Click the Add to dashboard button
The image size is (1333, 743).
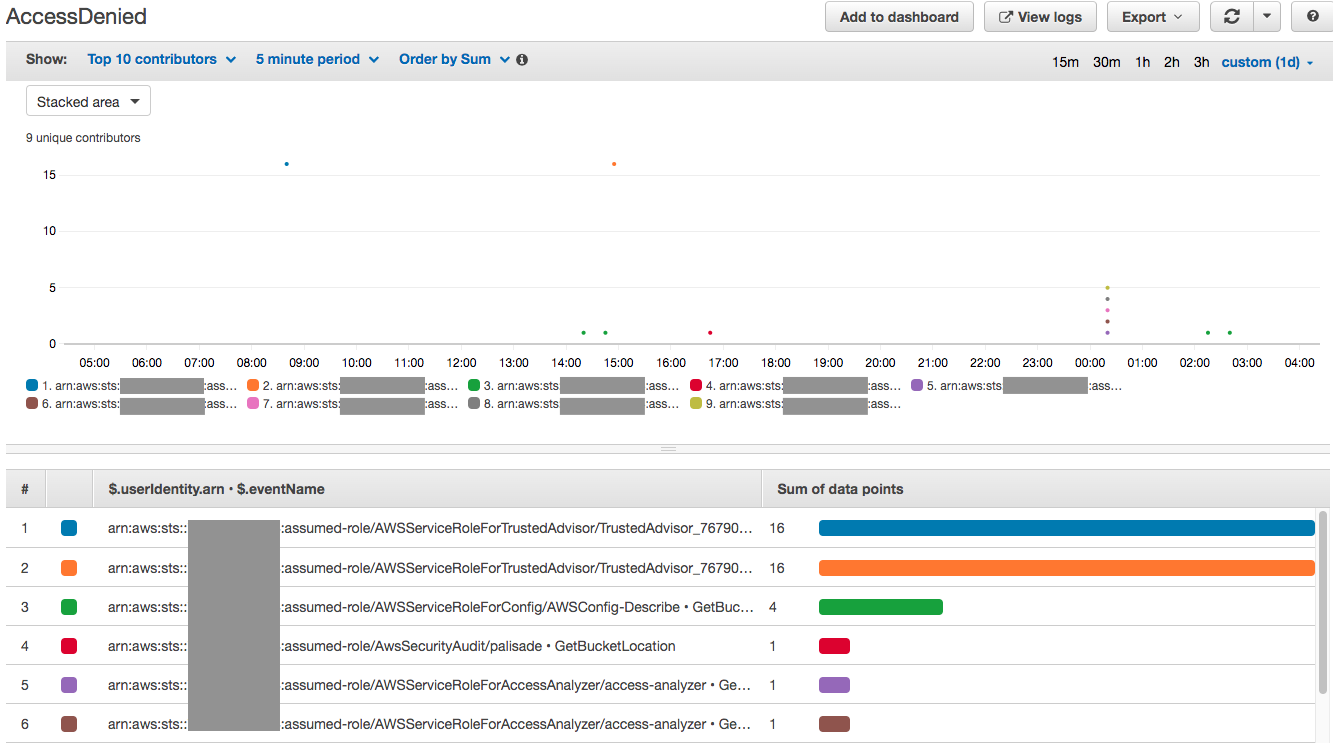898,17
